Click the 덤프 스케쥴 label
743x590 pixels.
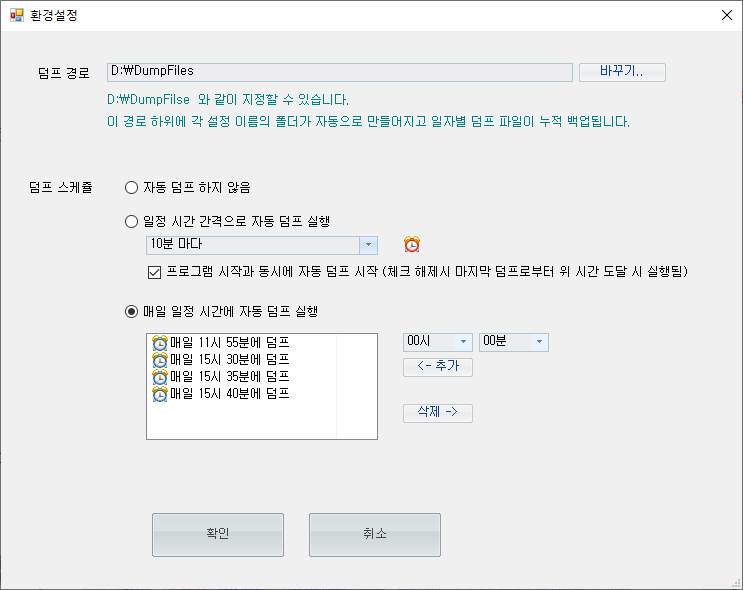(61, 187)
